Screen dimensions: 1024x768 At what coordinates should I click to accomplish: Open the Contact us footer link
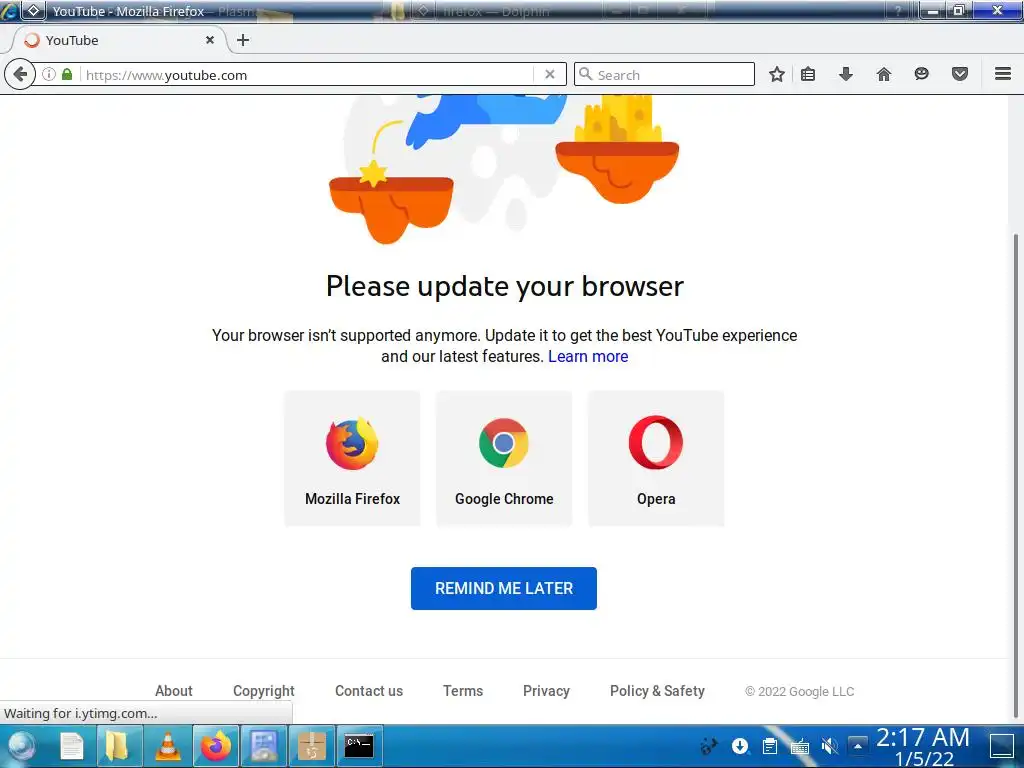[369, 691]
